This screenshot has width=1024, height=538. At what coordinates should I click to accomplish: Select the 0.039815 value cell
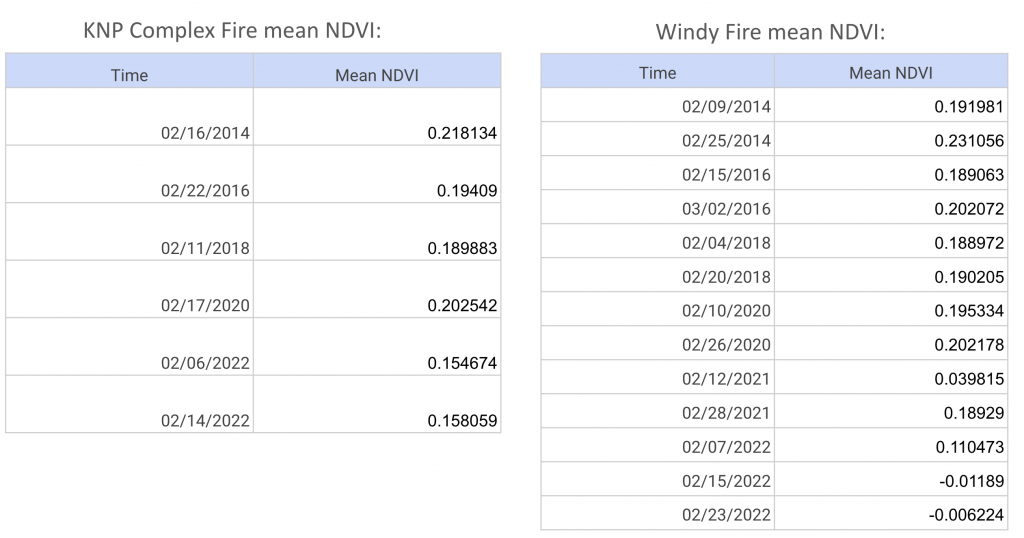[x=969, y=379]
